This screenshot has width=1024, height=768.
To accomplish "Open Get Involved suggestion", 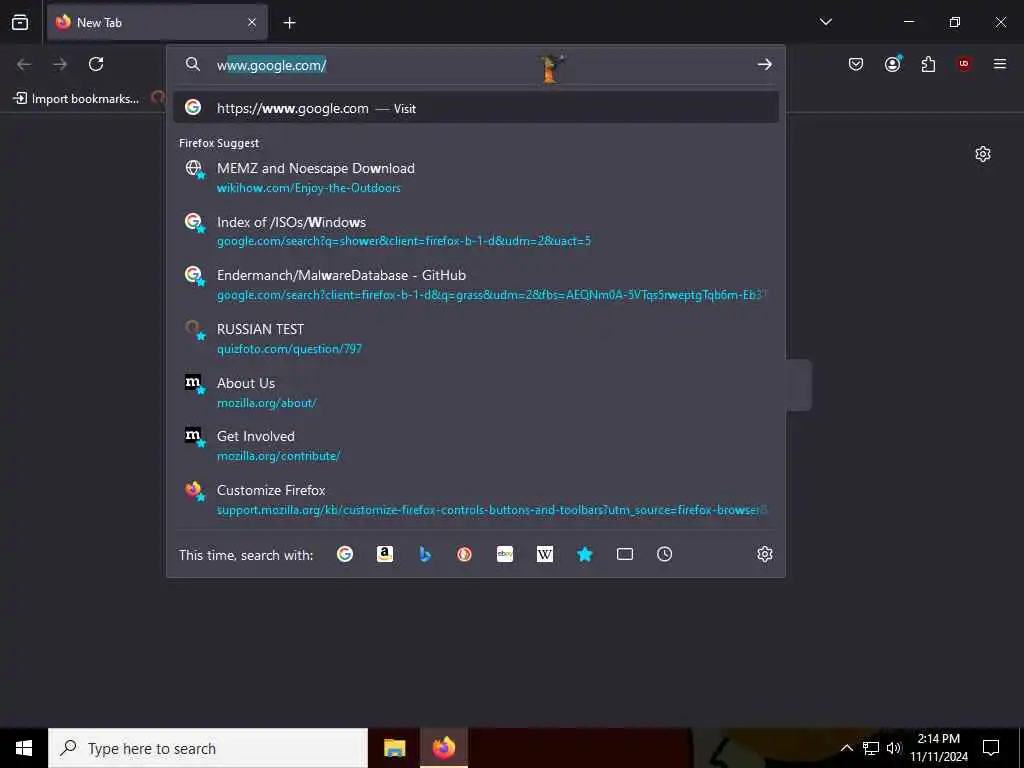I will 475,445.
